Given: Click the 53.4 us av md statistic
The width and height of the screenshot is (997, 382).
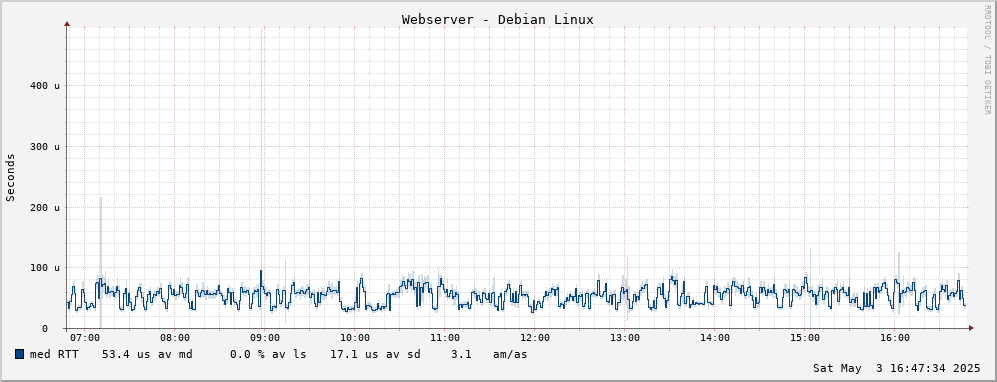Looking at the screenshot, I should click(147, 355).
